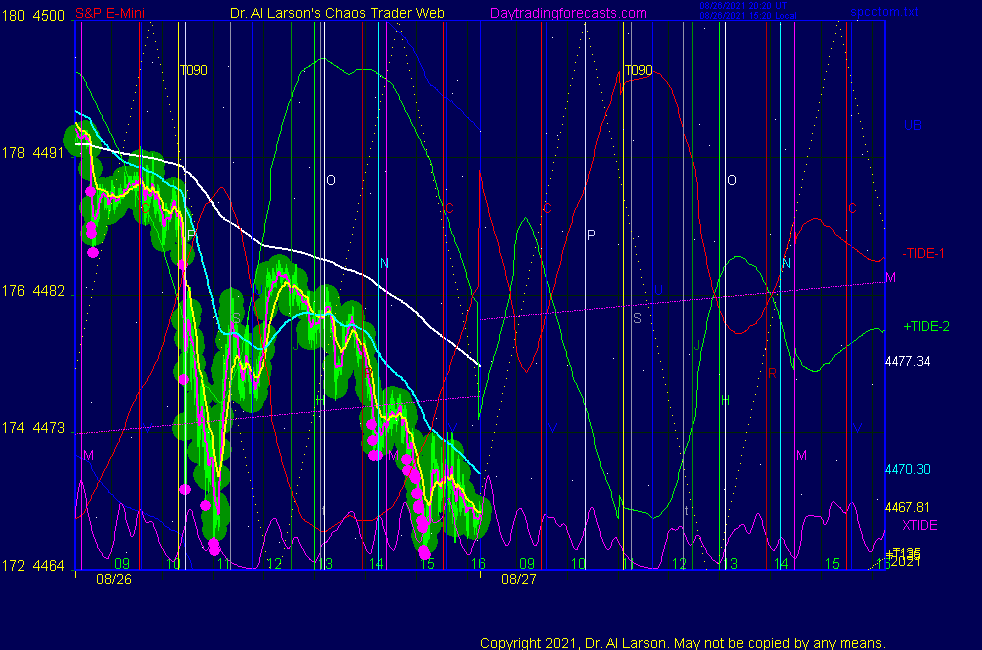Screen dimensions: 982x650
Task: Click the 'Dr. Al Larson's Chaos Trader Web' heading
Action: (337, 13)
